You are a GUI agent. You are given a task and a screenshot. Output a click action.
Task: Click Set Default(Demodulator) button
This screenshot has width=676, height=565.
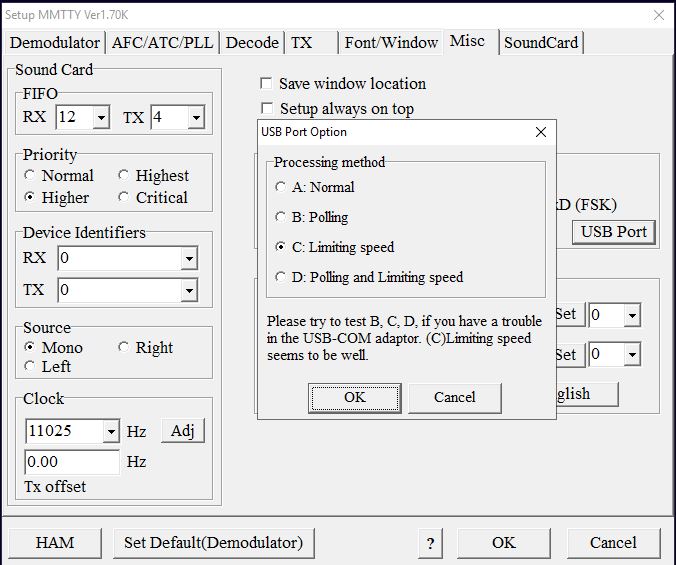point(213,543)
